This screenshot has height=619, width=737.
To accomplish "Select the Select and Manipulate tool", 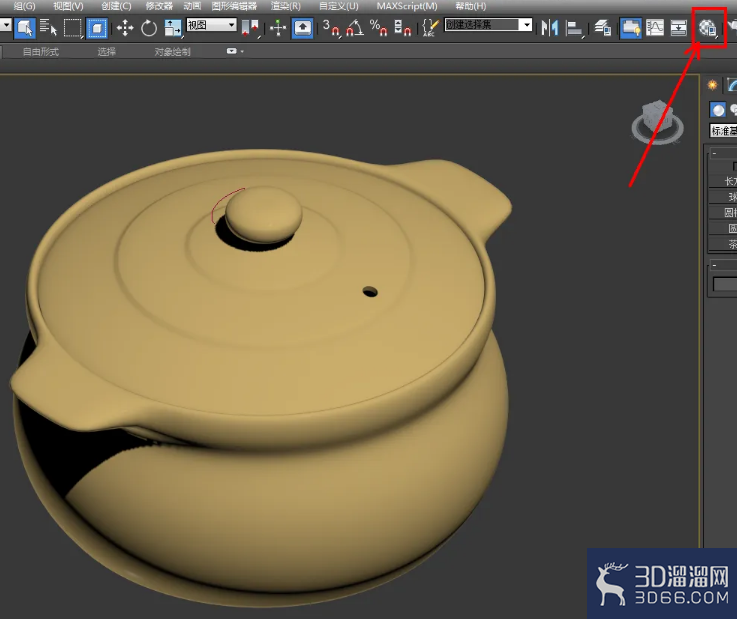I will 278,28.
